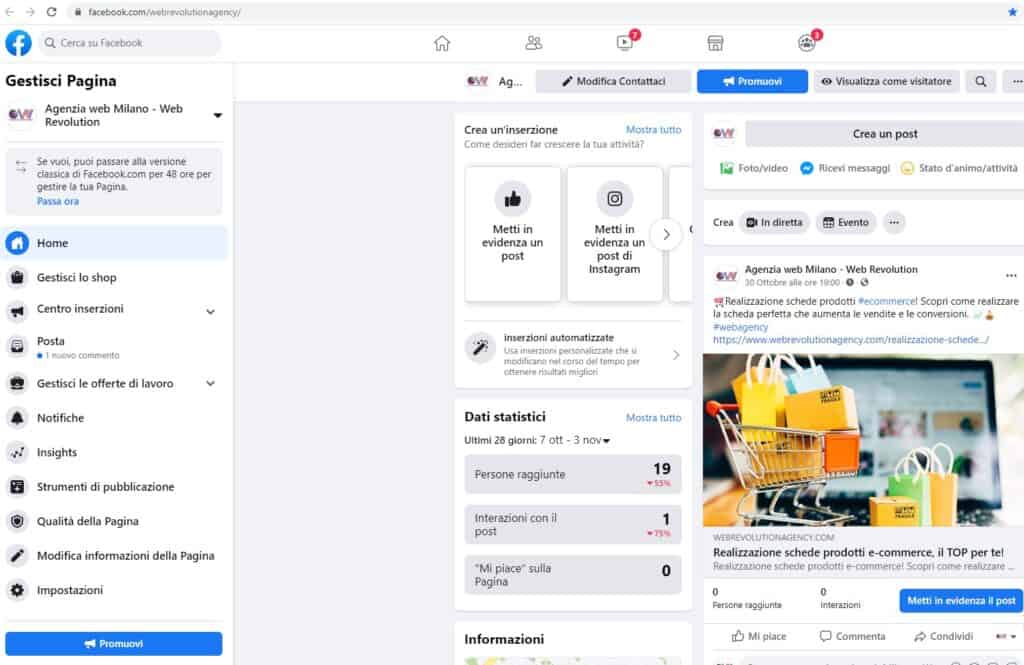Open the comment-as profile selector dropdown
The width and height of the screenshot is (1024, 665).
point(1006,636)
